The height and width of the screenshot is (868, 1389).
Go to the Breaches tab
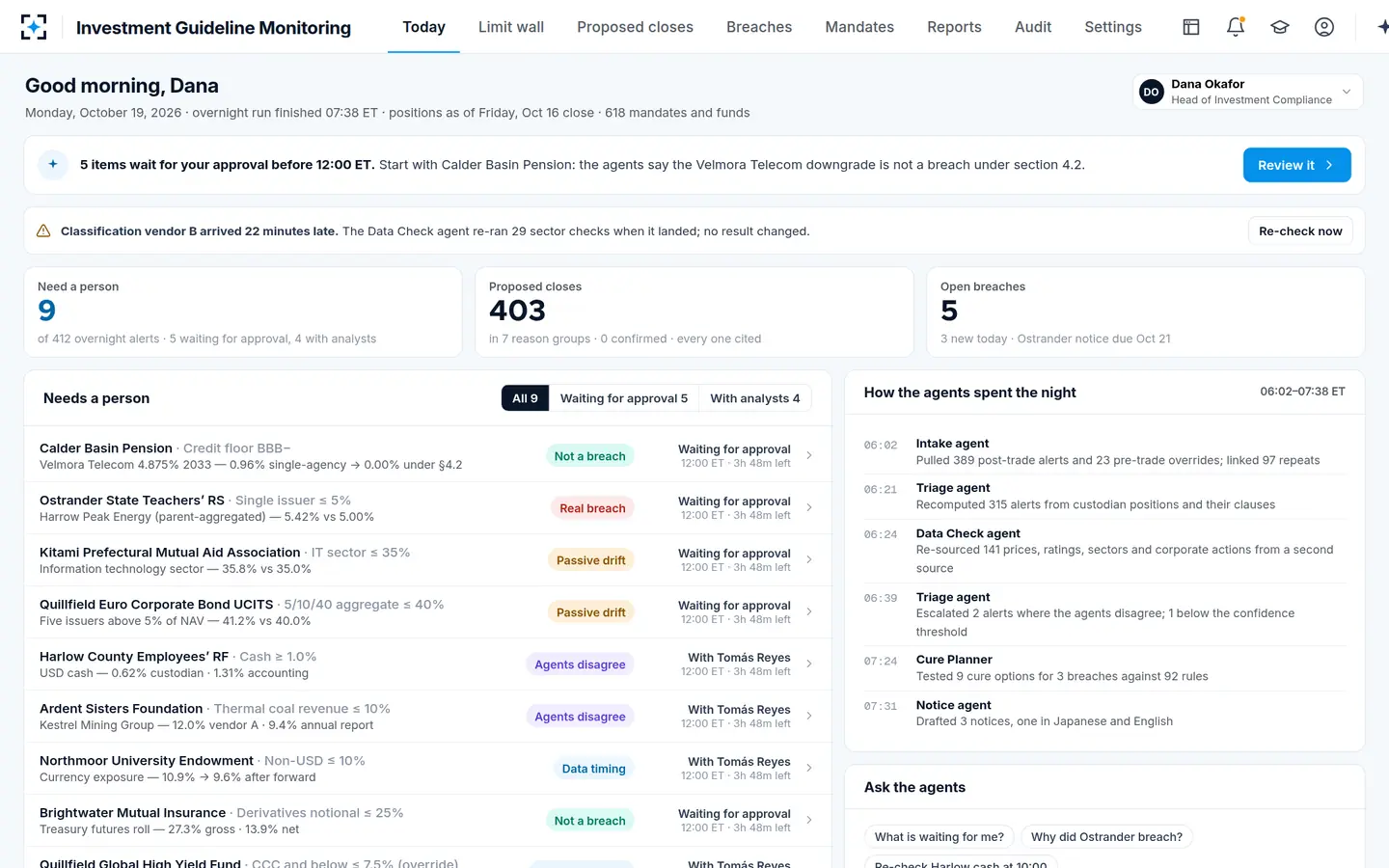click(759, 27)
